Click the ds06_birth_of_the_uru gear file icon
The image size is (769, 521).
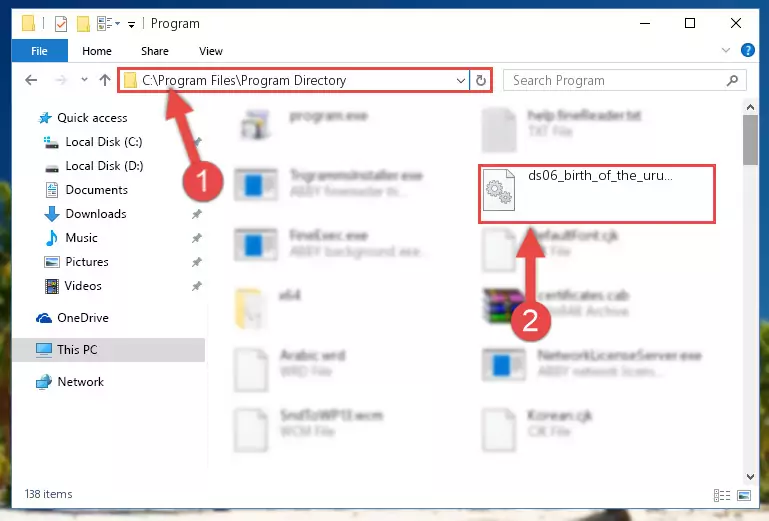pos(498,190)
